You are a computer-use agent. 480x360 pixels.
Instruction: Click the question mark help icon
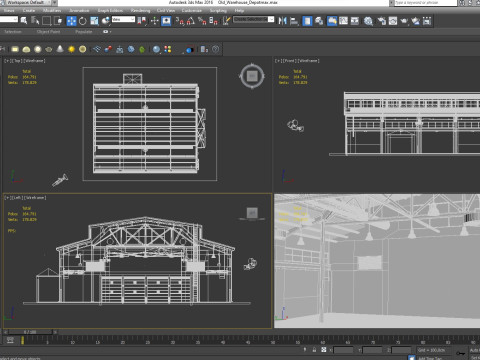(216, 49)
